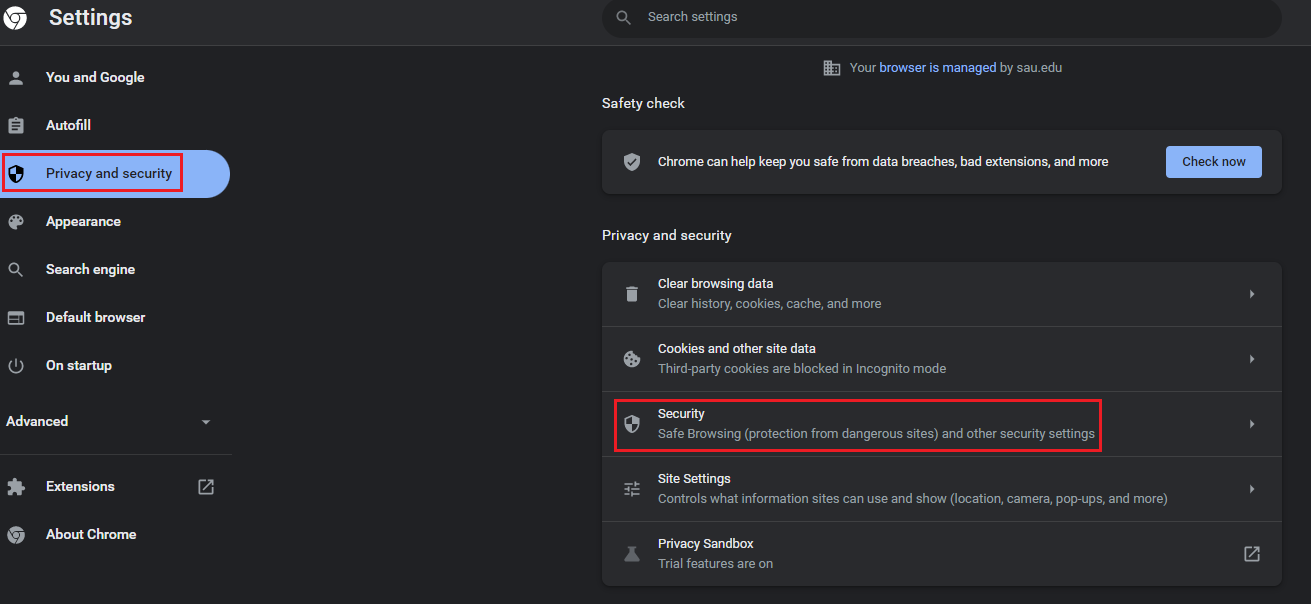Click the Check now button

[x=1214, y=162]
